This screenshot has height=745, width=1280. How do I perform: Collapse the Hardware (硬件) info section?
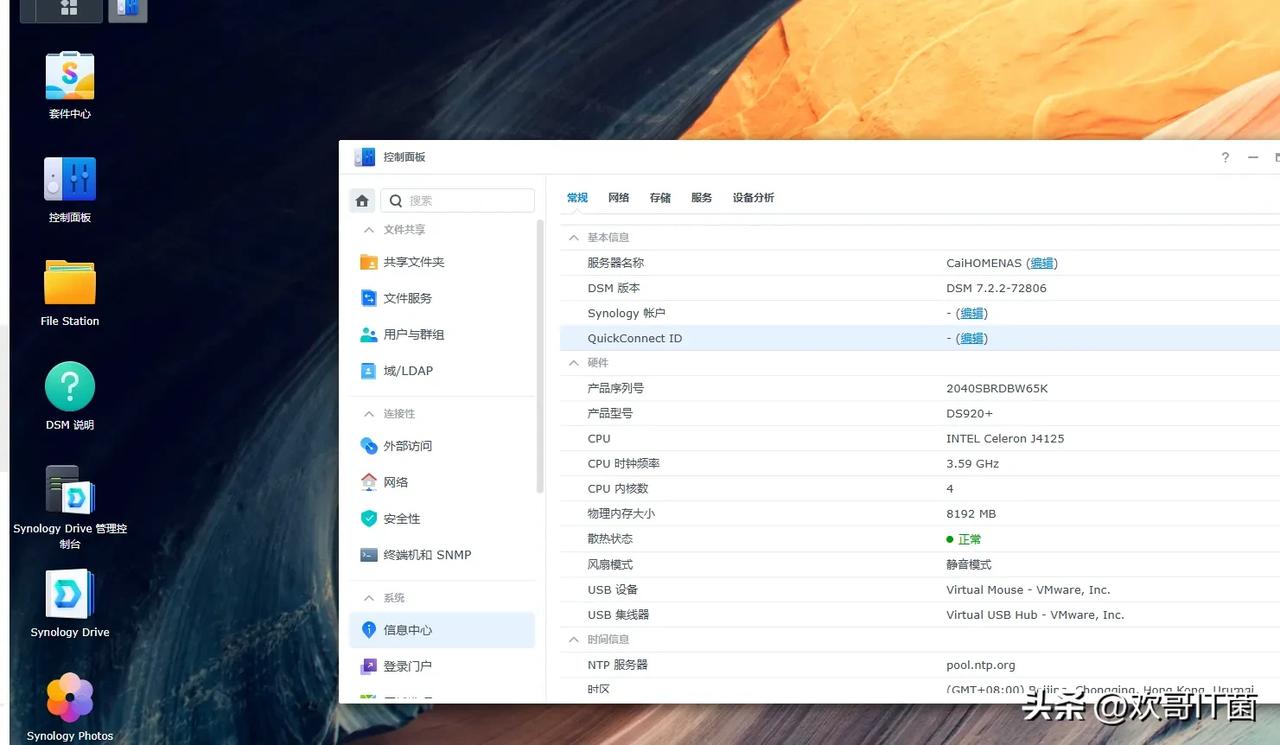574,363
